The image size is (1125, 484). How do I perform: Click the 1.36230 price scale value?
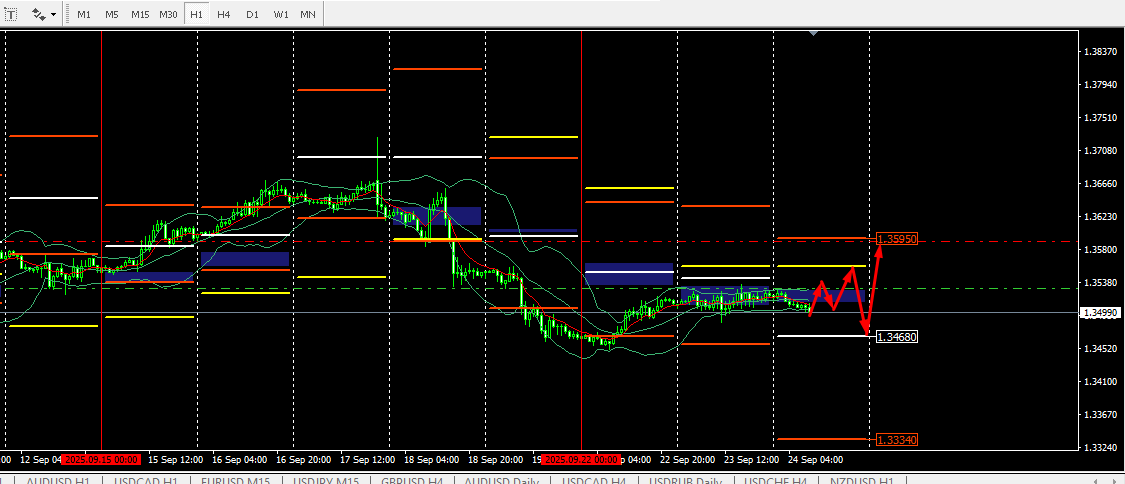tap(1101, 217)
